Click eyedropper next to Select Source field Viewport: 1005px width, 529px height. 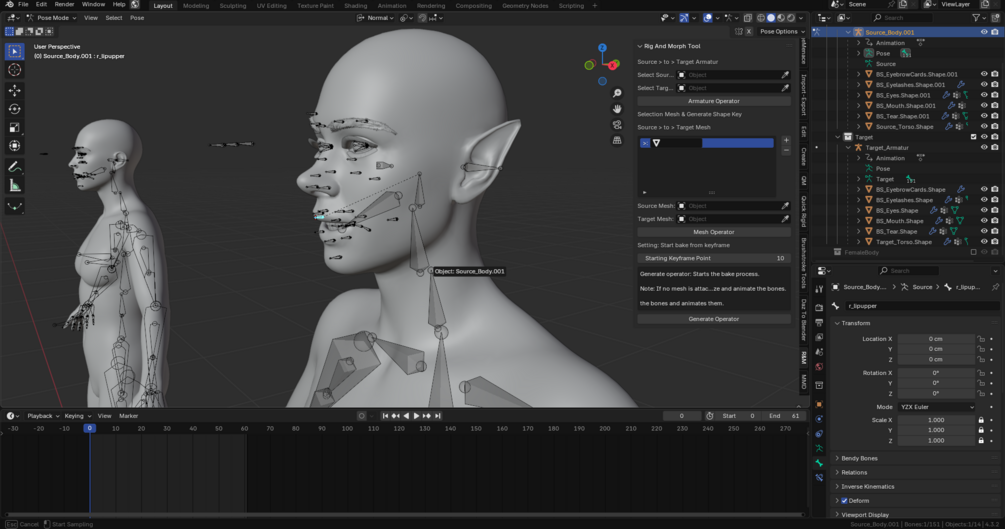click(x=785, y=75)
